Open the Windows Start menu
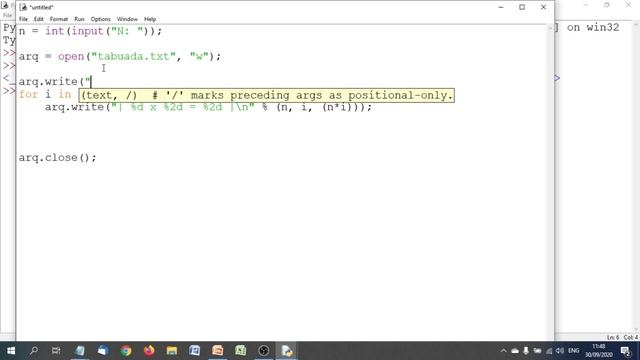The height and width of the screenshot is (360, 640). [x=11, y=351]
